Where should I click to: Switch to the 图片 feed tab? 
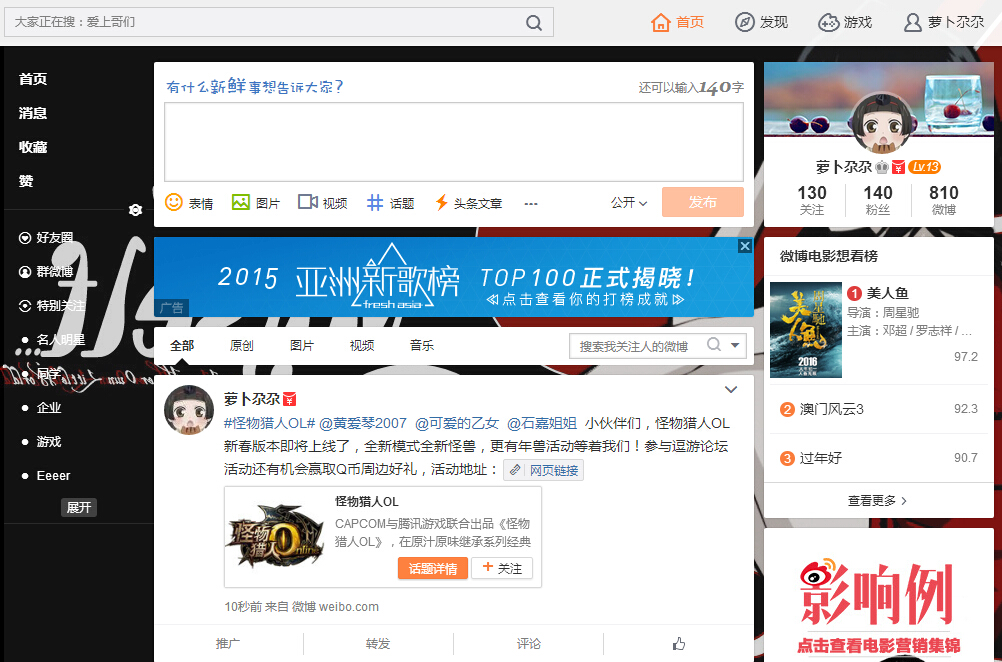click(302, 346)
